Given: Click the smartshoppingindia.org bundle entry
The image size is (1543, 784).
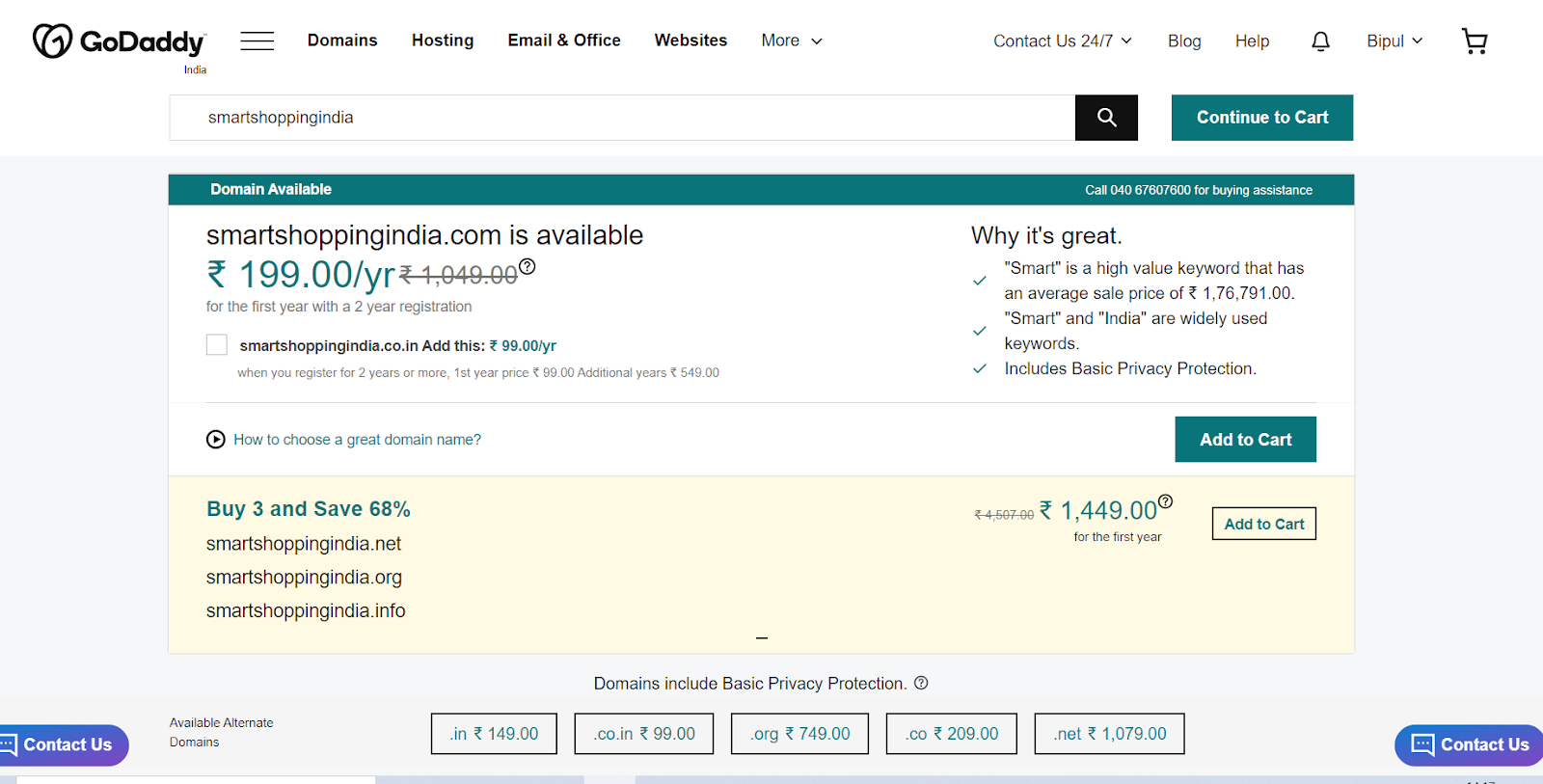Looking at the screenshot, I should pos(304,578).
